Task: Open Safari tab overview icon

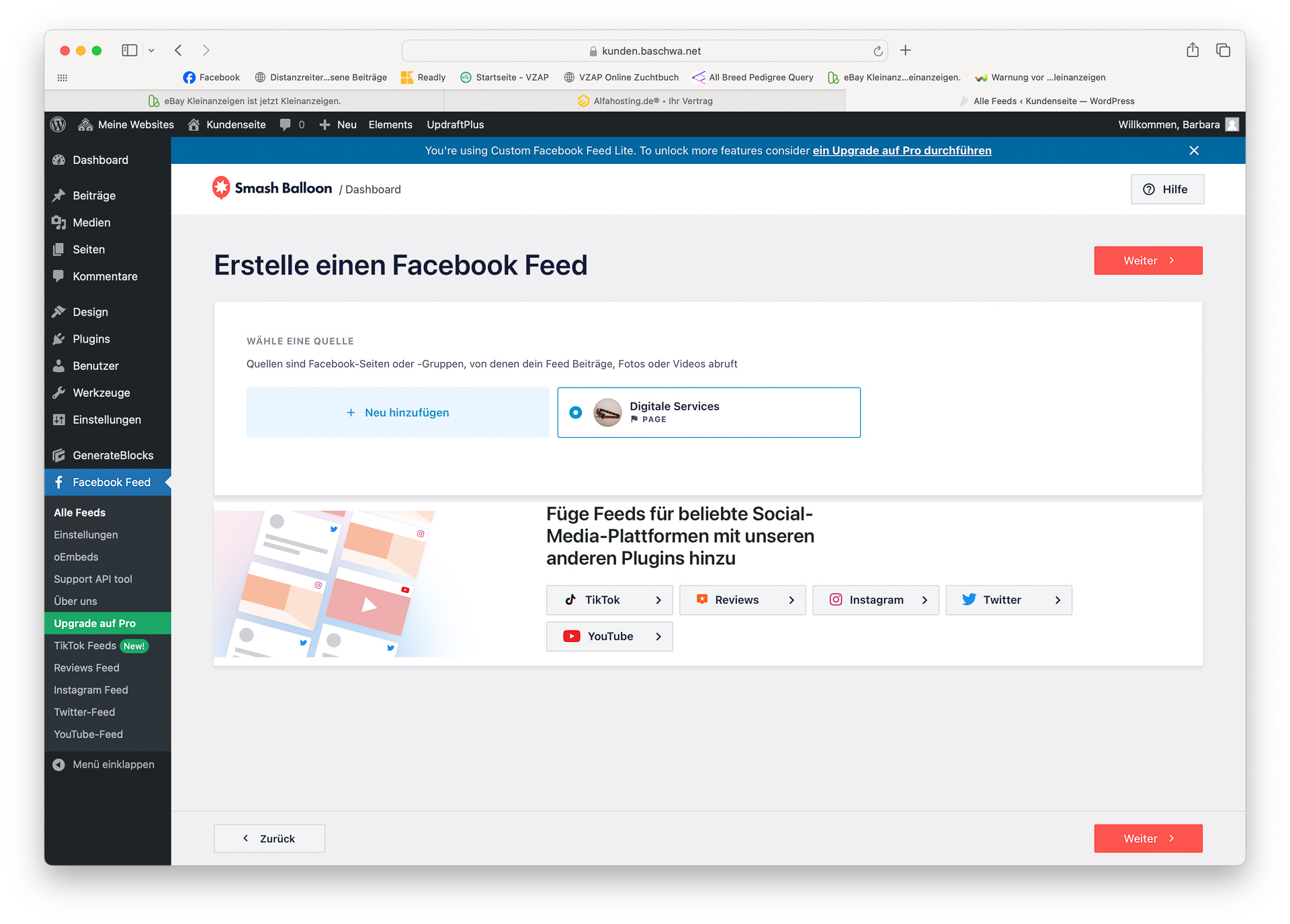Action: [1223, 50]
